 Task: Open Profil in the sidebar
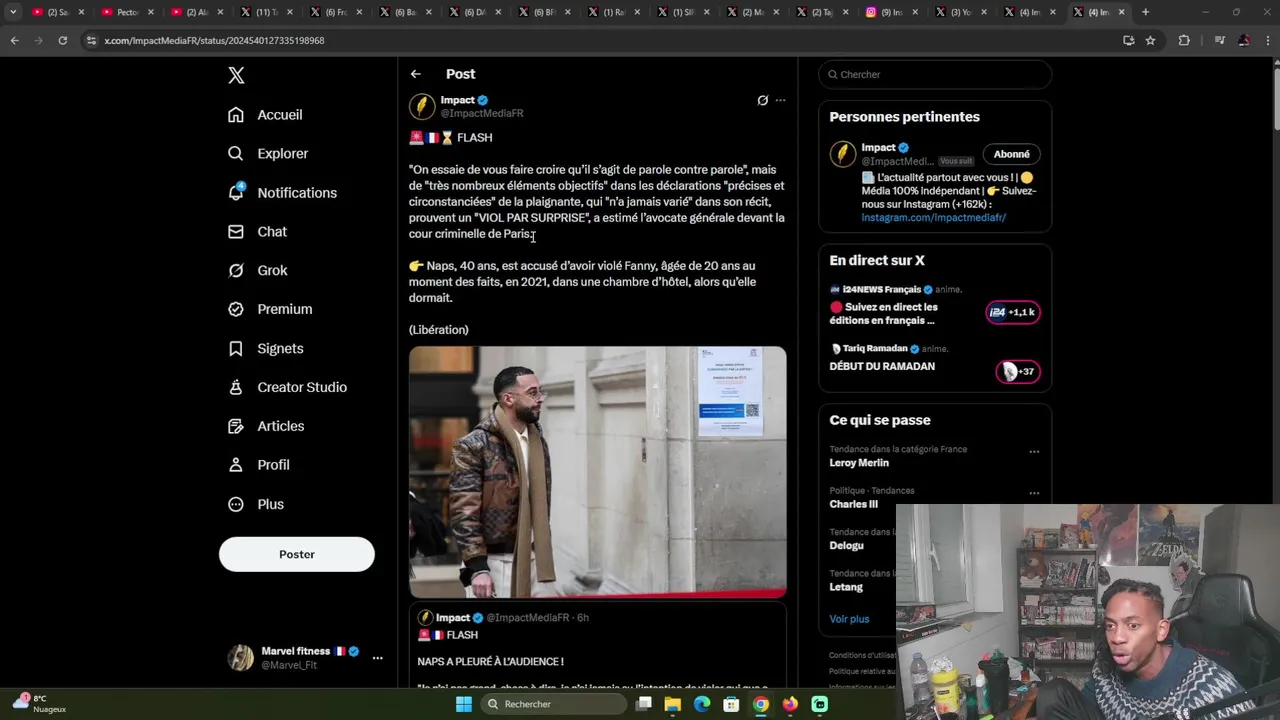tap(258, 465)
